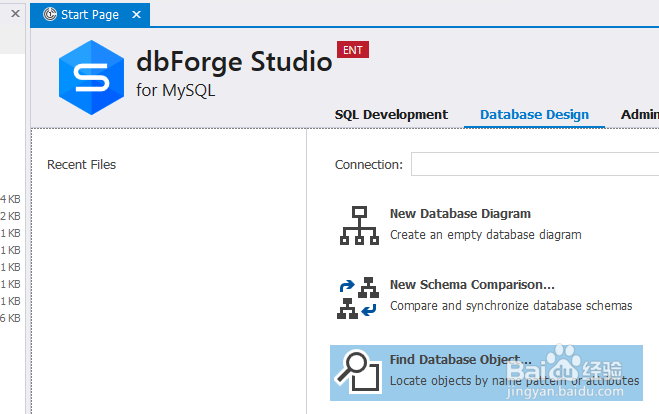Click the dbForge Studio hexagon logo
Viewport: 659px width, 414px height.
pyautogui.click(x=92, y=77)
